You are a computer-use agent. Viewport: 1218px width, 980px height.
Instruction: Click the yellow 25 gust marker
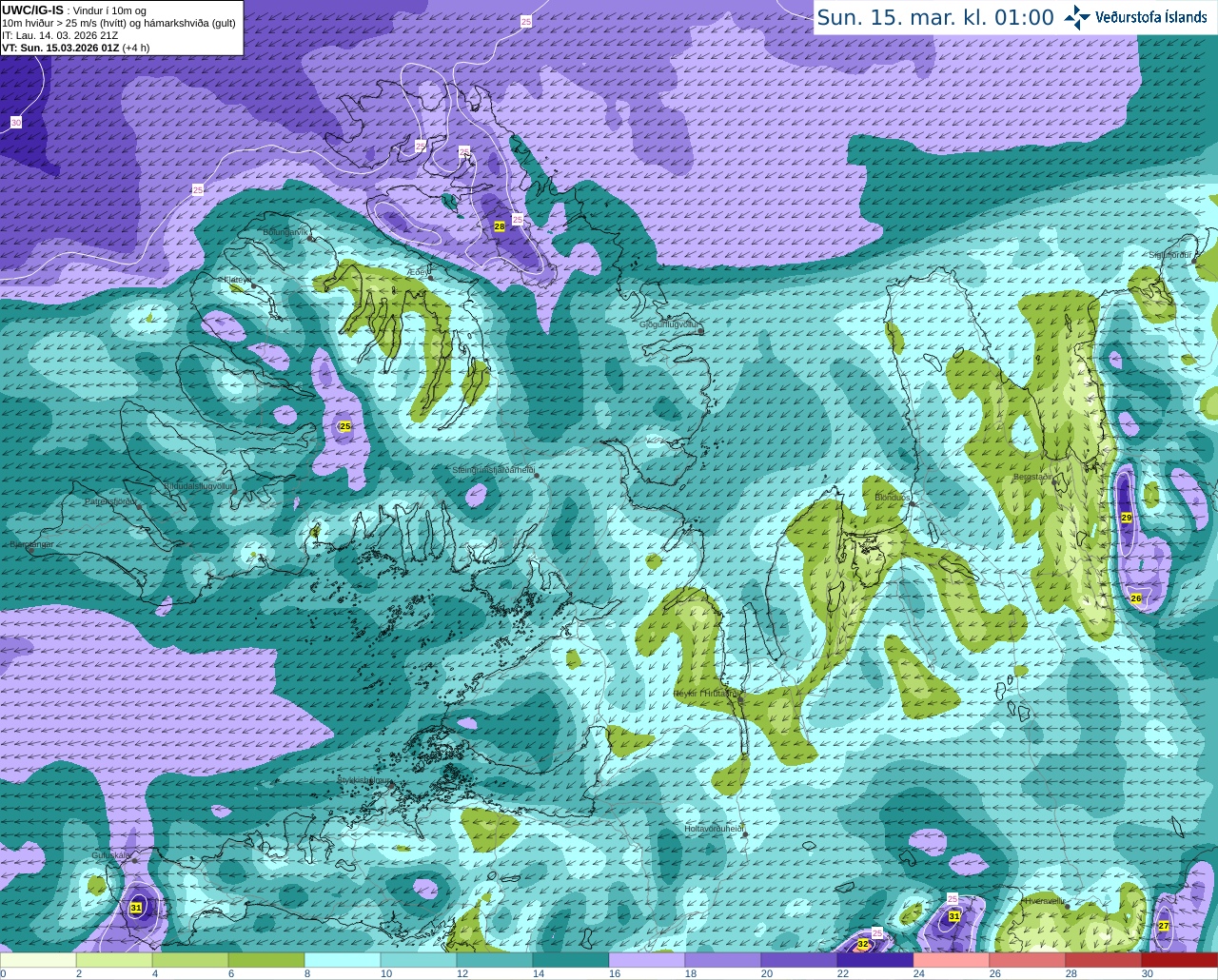(x=345, y=426)
